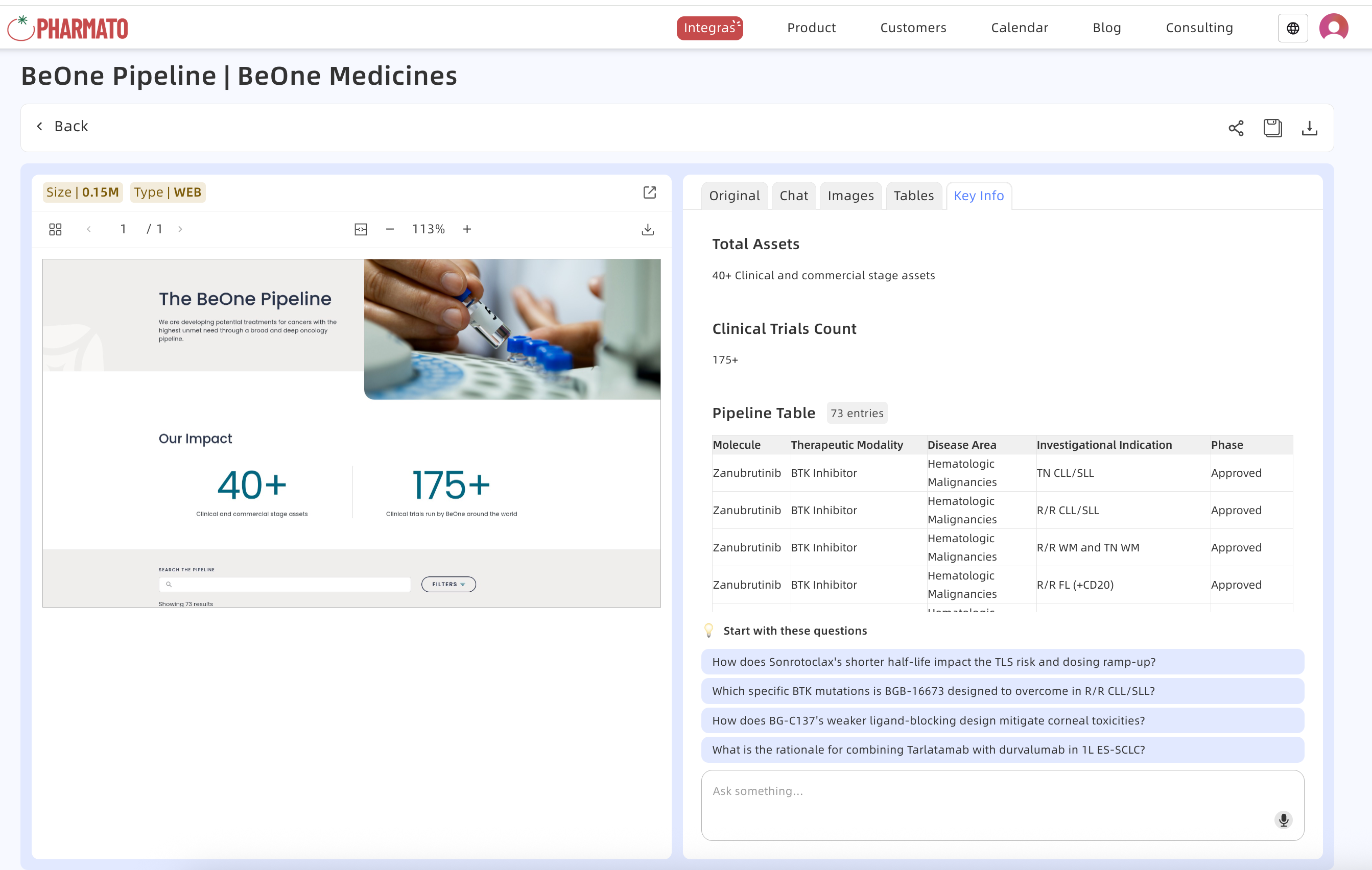1372x870 pixels.
Task: Switch to the Tables tab
Action: click(913, 196)
